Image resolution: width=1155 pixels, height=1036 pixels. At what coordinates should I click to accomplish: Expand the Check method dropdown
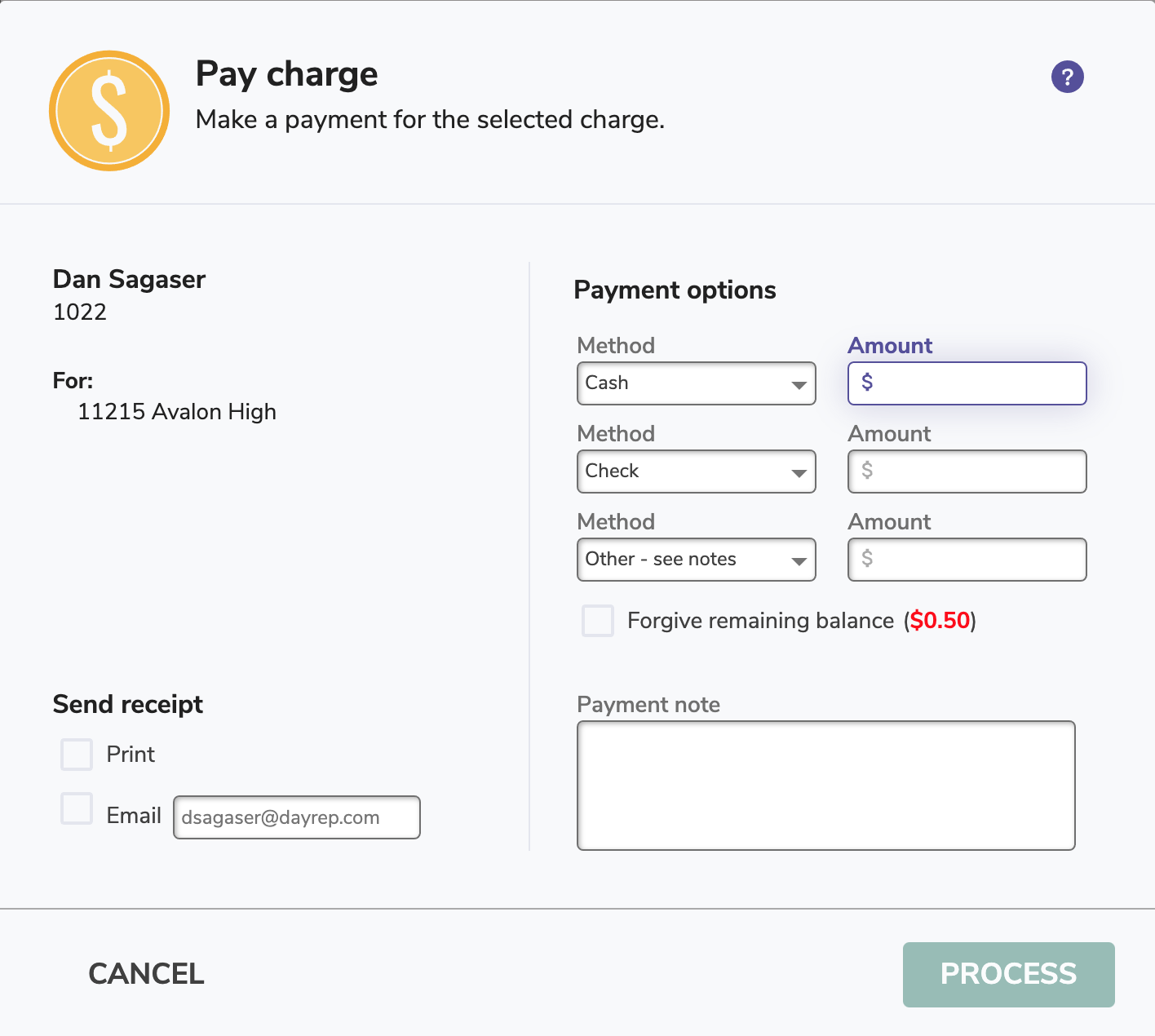pyautogui.click(x=696, y=472)
